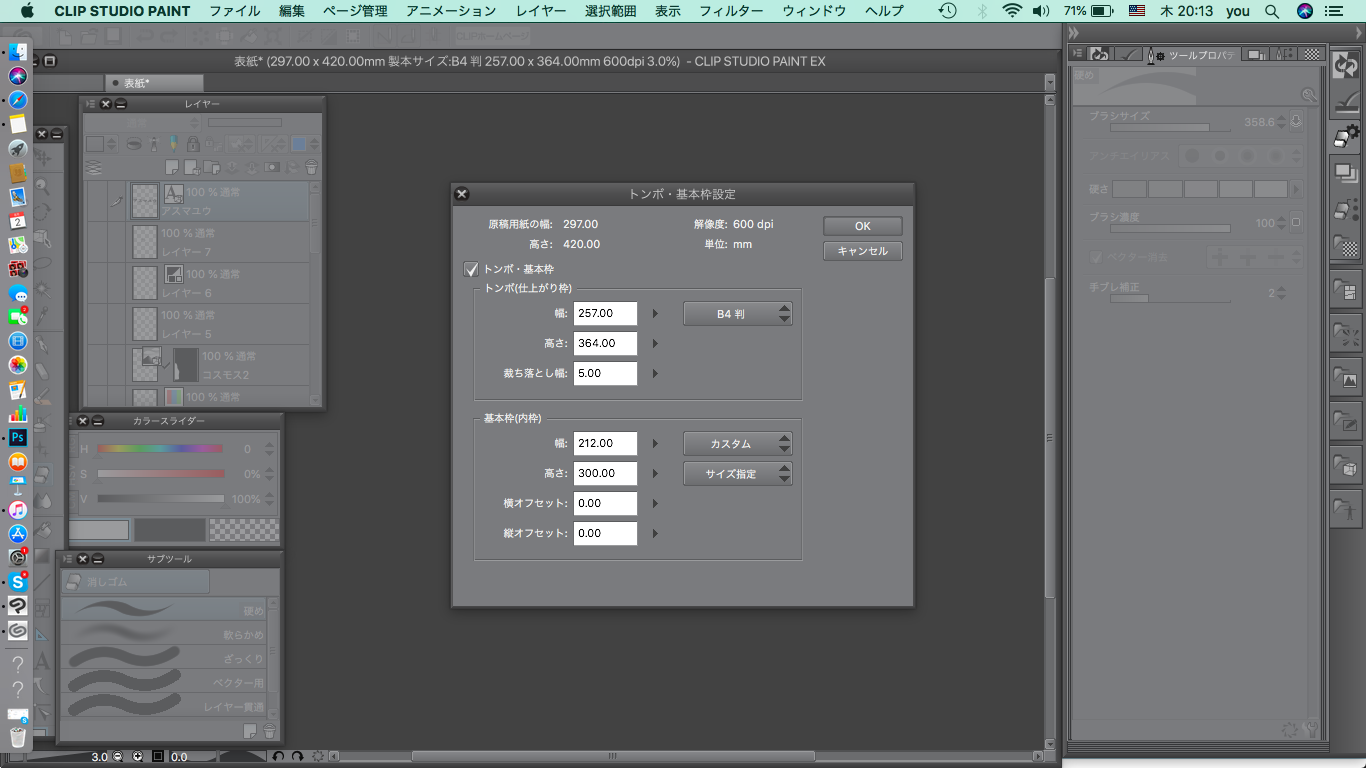This screenshot has width=1366, height=768.
Task: Open Photoshop from the Dock
Action: coord(17,437)
